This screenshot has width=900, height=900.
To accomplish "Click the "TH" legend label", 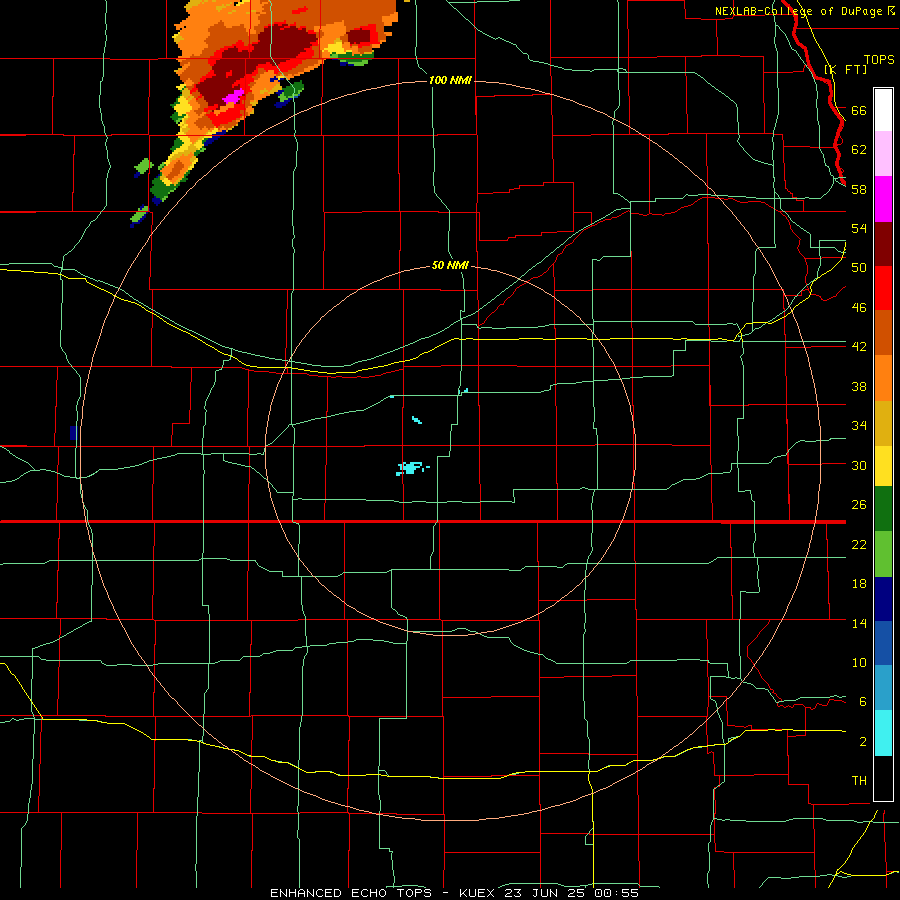I will click(x=859, y=780).
